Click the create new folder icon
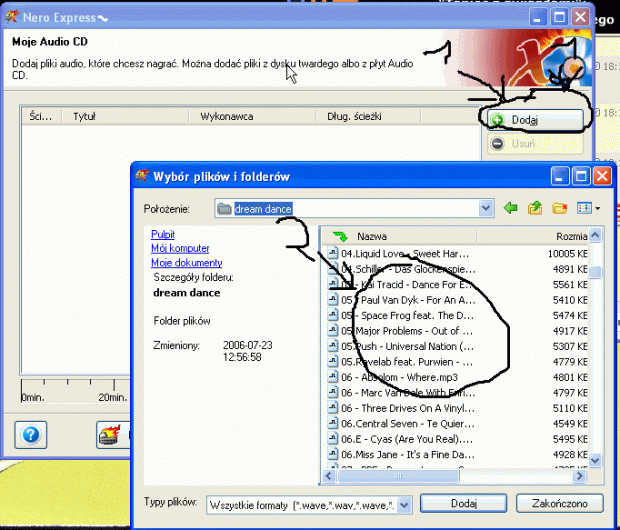The image size is (620, 530). [x=559, y=208]
